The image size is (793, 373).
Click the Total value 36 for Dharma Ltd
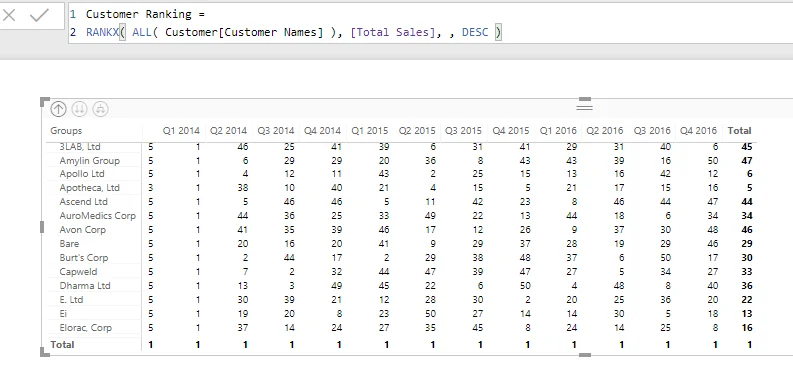click(x=746, y=286)
